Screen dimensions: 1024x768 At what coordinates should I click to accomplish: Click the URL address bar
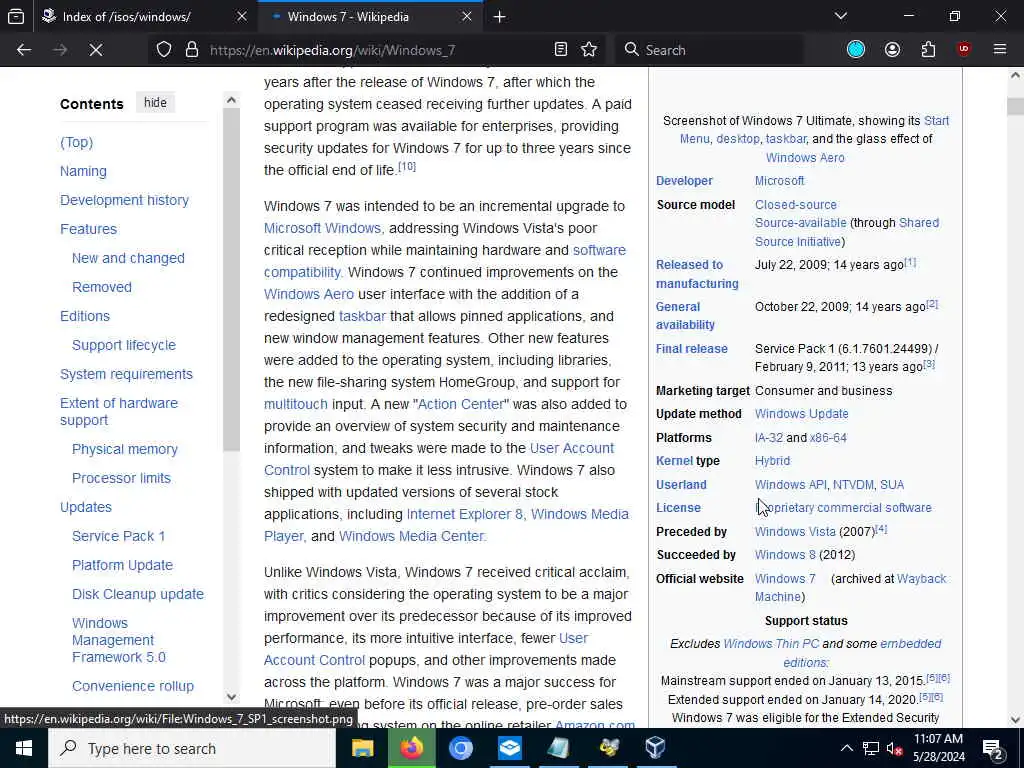[x=379, y=50]
